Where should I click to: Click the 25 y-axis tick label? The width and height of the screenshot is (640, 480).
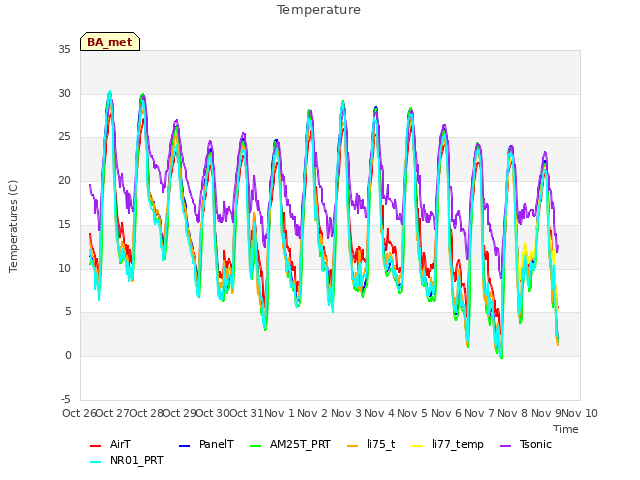(x=64, y=137)
